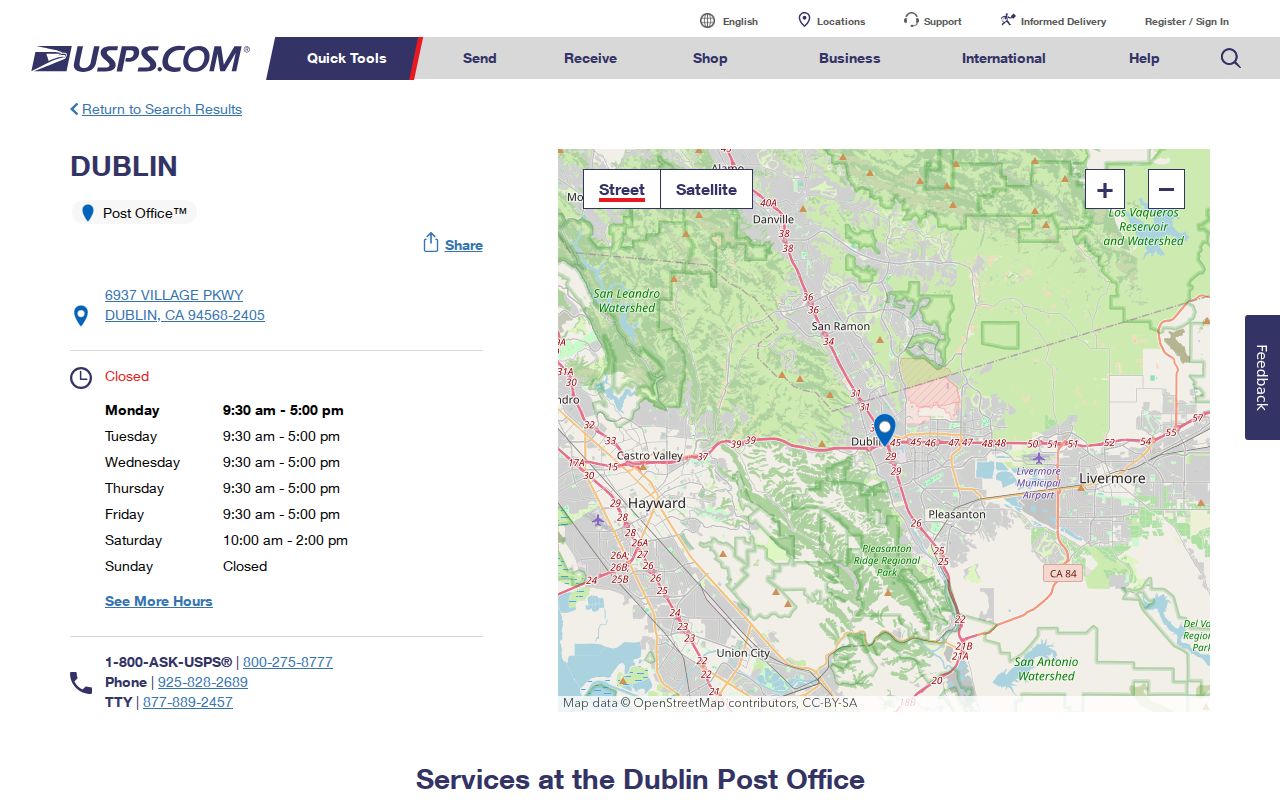
Task: Open Register / Sign In
Action: pyautogui.click(x=1187, y=21)
